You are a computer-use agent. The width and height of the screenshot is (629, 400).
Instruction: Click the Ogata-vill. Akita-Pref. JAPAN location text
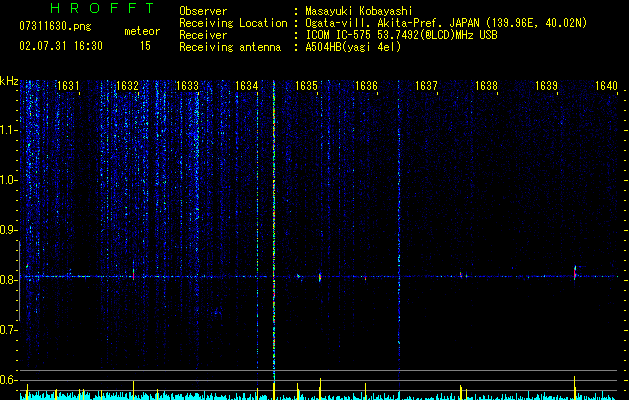click(446, 23)
